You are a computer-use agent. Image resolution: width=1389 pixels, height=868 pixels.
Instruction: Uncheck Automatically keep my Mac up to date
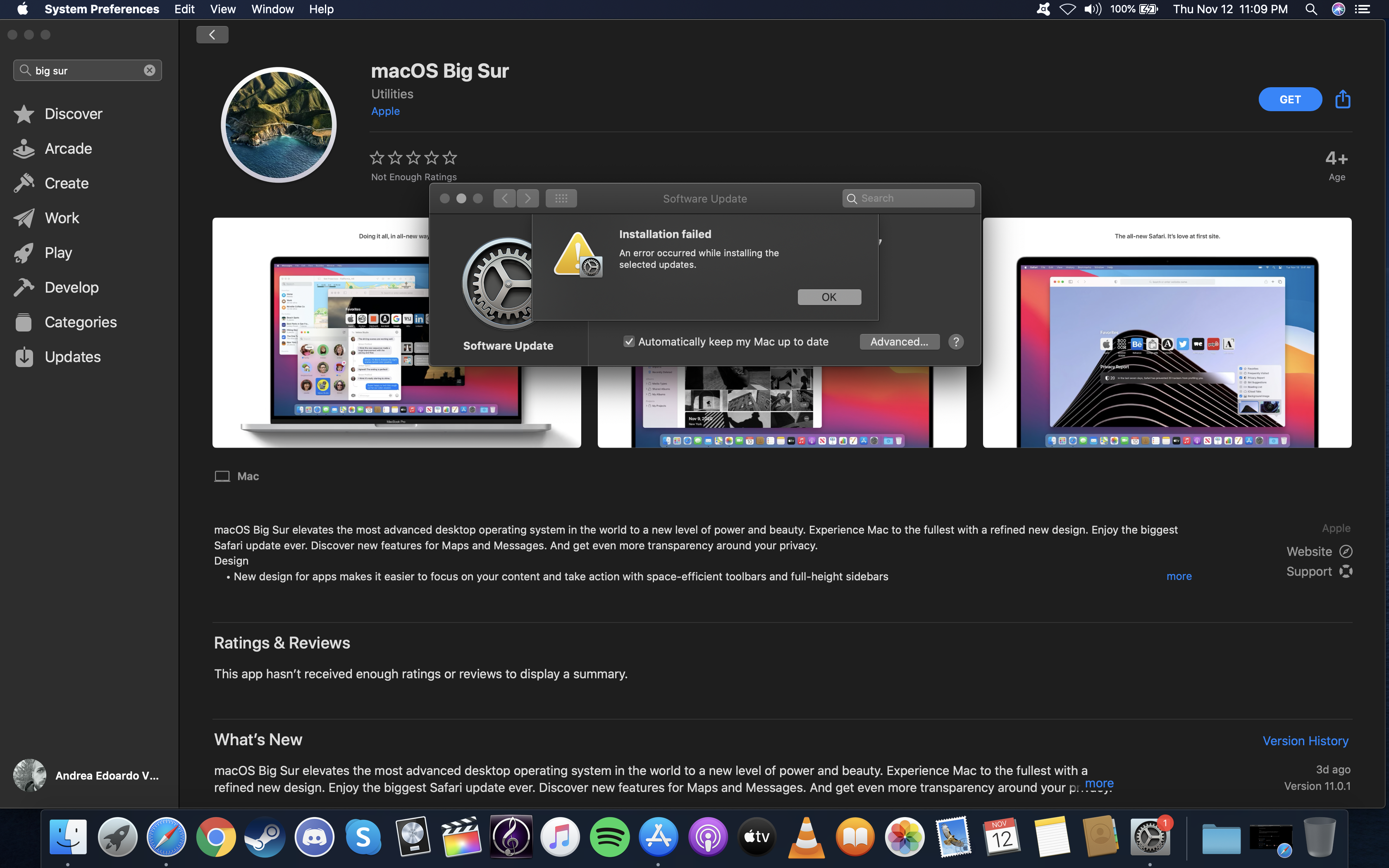629,342
